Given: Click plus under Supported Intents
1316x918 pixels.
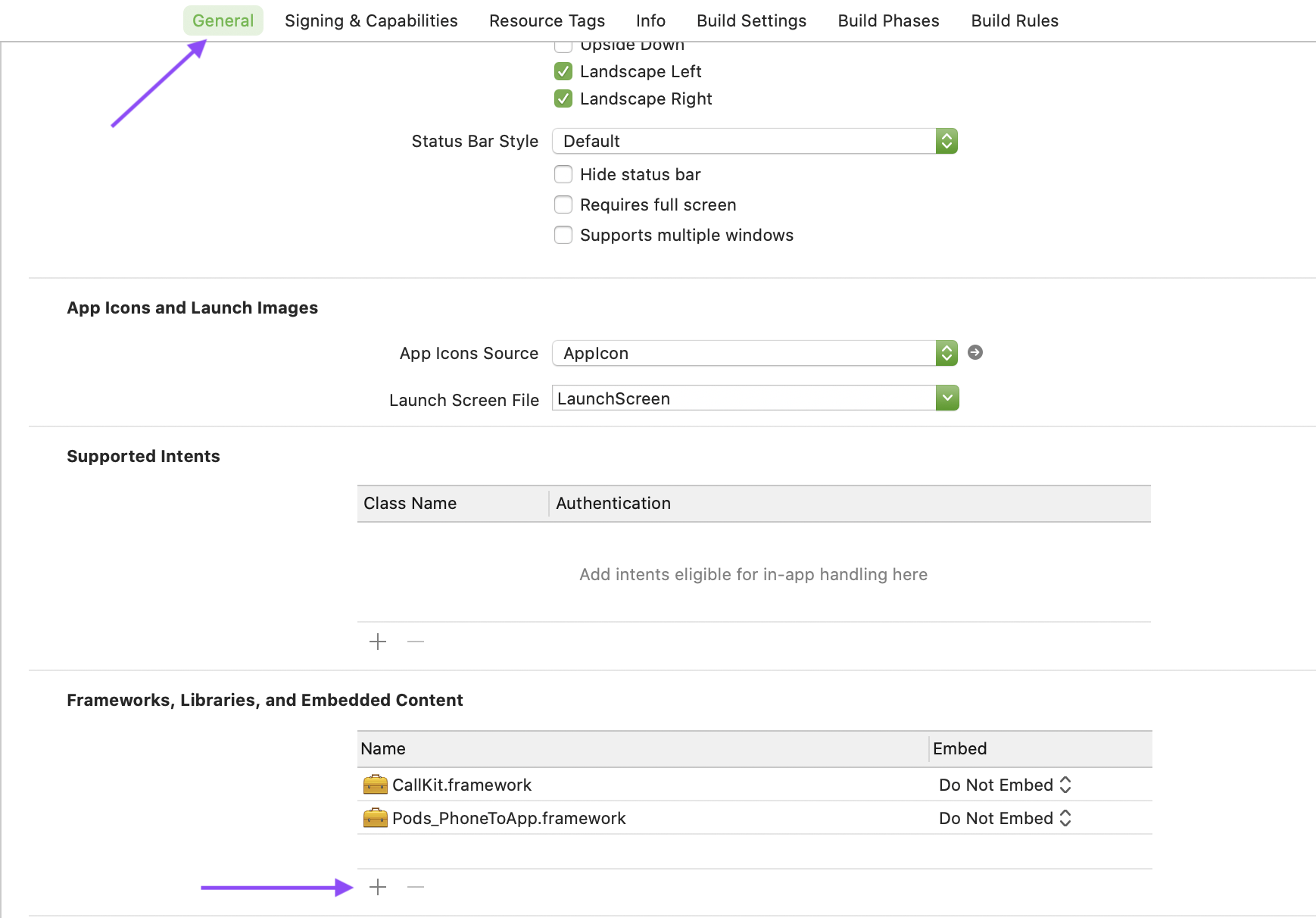Looking at the screenshot, I should (x=377, y=642).
